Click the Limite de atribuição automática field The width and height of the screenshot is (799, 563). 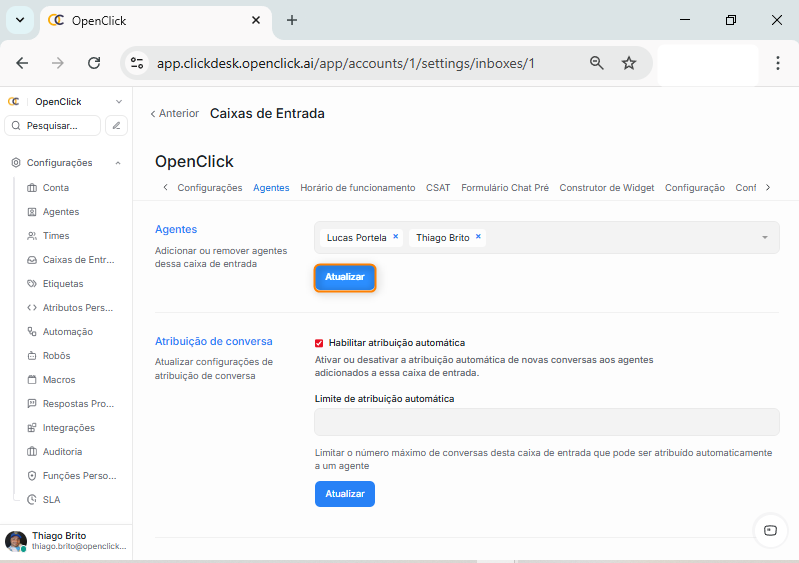tap(546, 422)
